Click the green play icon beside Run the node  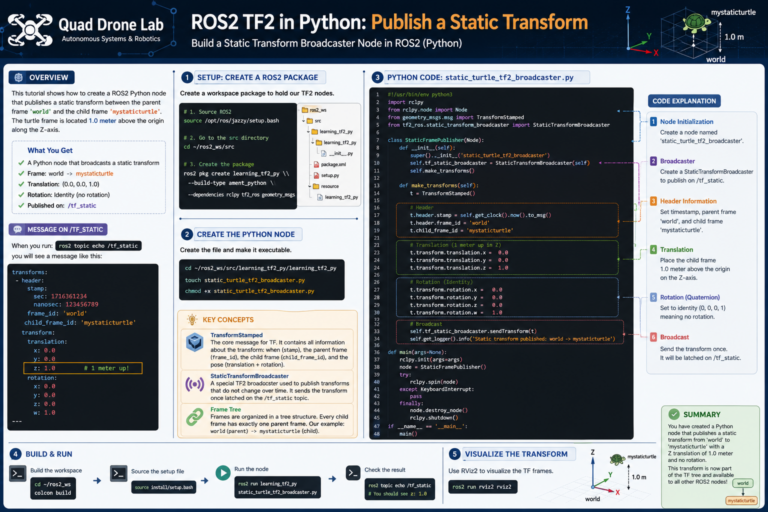click(x=223, y=473)
